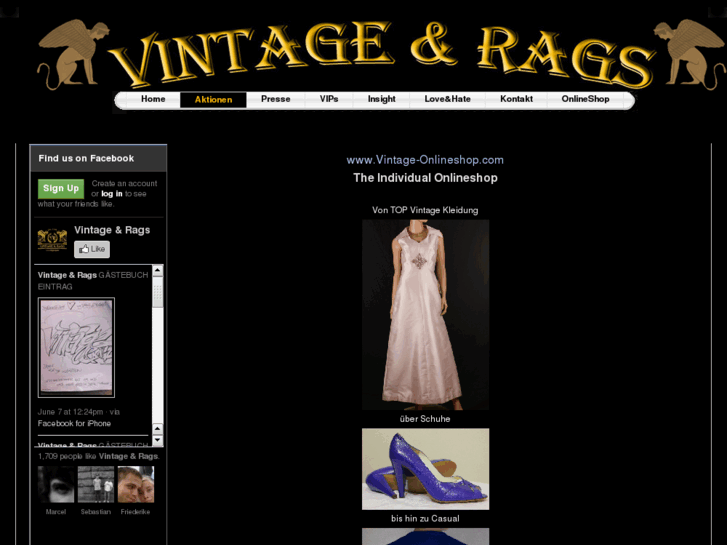Open the Kontakt page
Viewport: 727px width, 545px height.
[516, 99]
